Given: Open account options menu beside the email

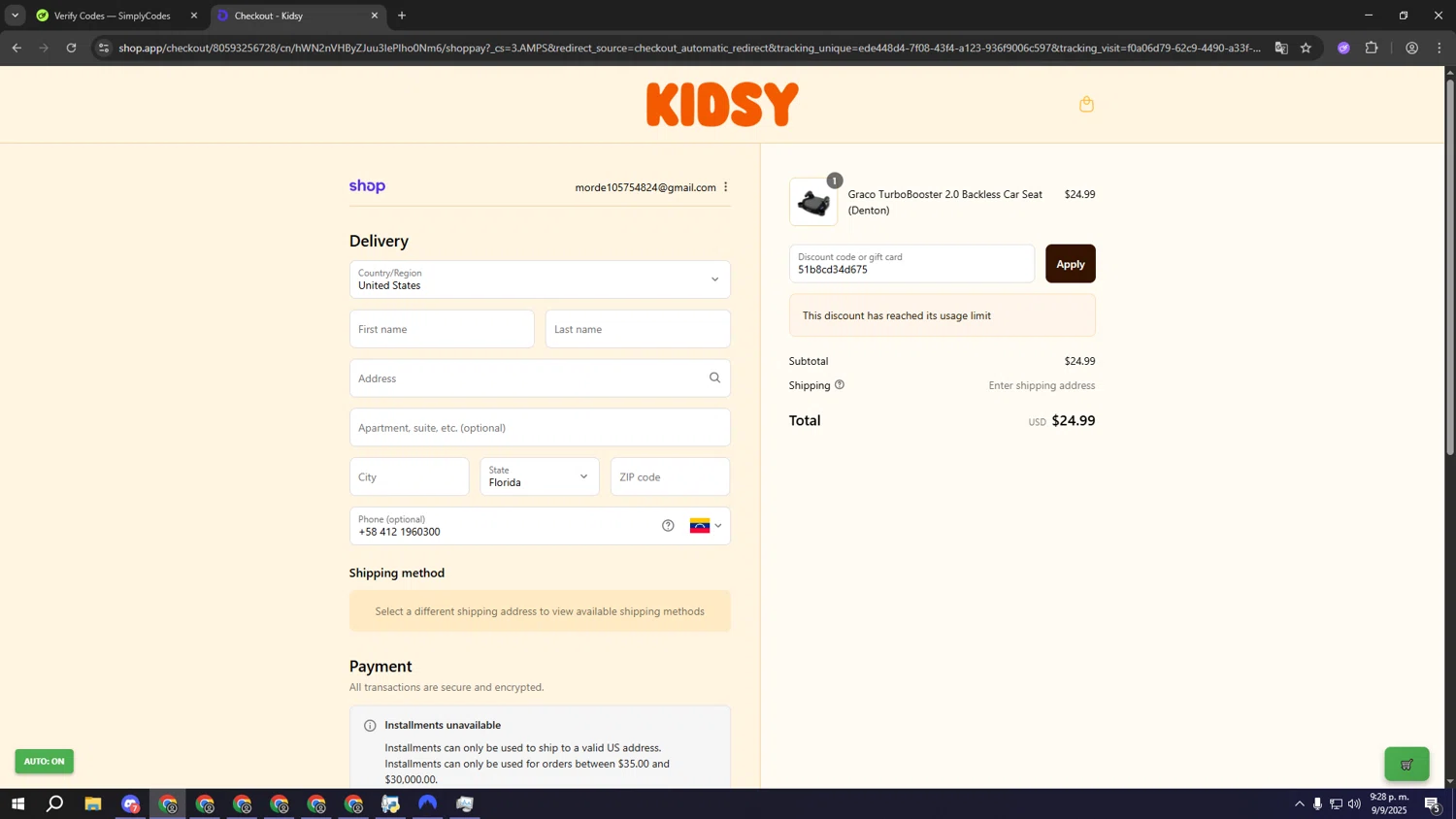Looking at the screenshot, I should click(x=725, y=187).
